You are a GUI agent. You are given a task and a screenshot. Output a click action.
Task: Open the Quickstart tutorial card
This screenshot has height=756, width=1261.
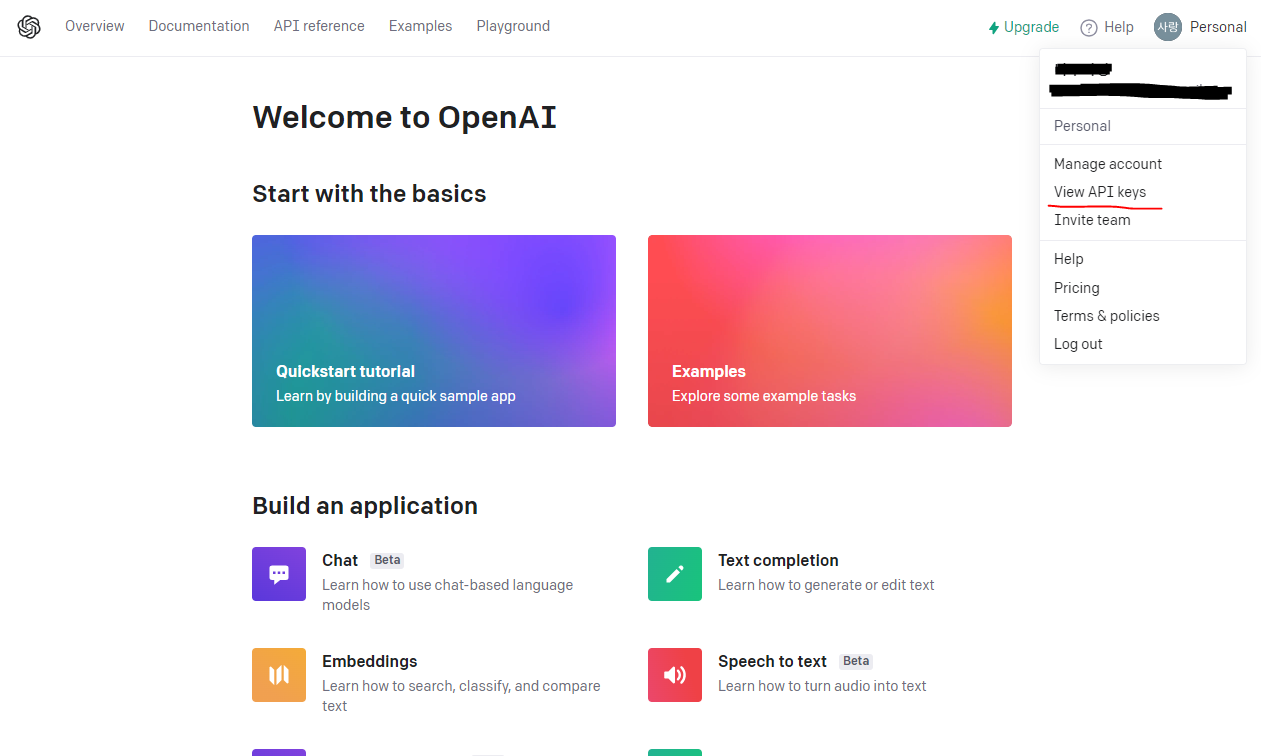pos(434,331)
